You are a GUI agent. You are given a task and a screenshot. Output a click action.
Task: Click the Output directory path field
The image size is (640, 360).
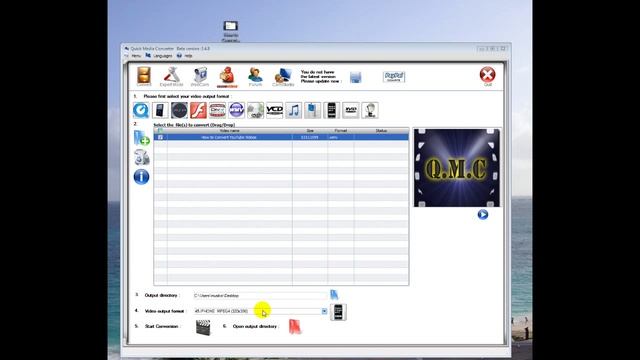pyautogui.click(x=260, y=296)
